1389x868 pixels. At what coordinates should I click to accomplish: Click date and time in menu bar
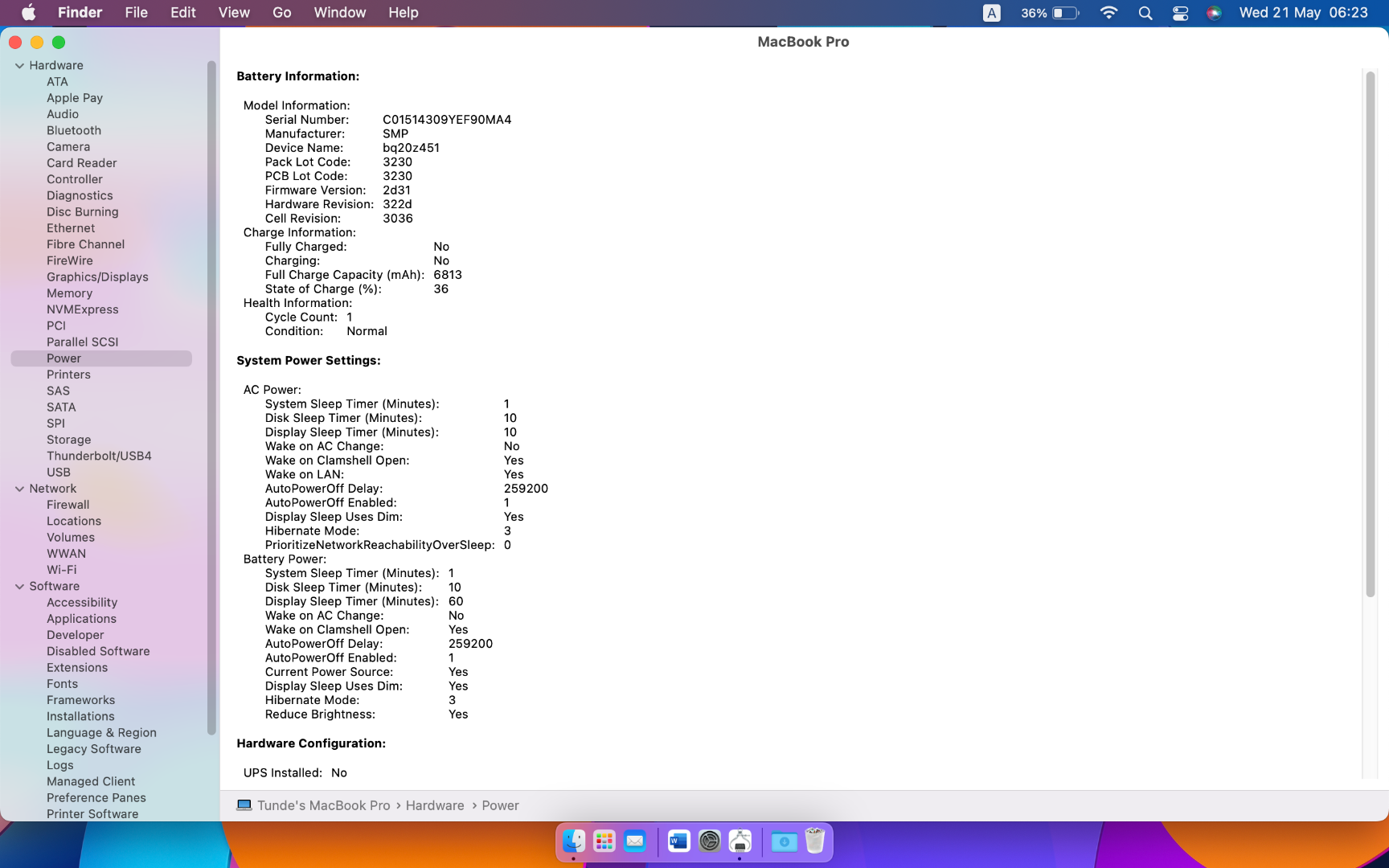point(1303,12)
